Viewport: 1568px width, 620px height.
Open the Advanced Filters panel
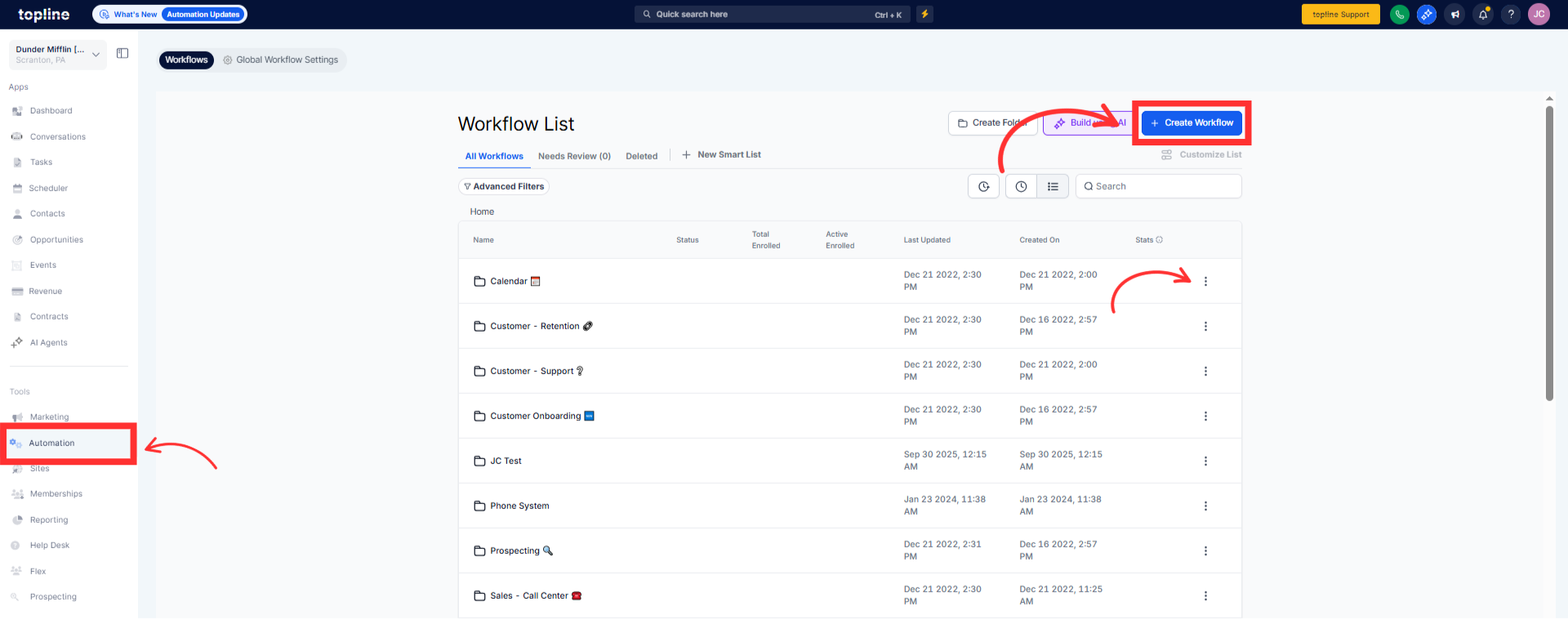504,187
